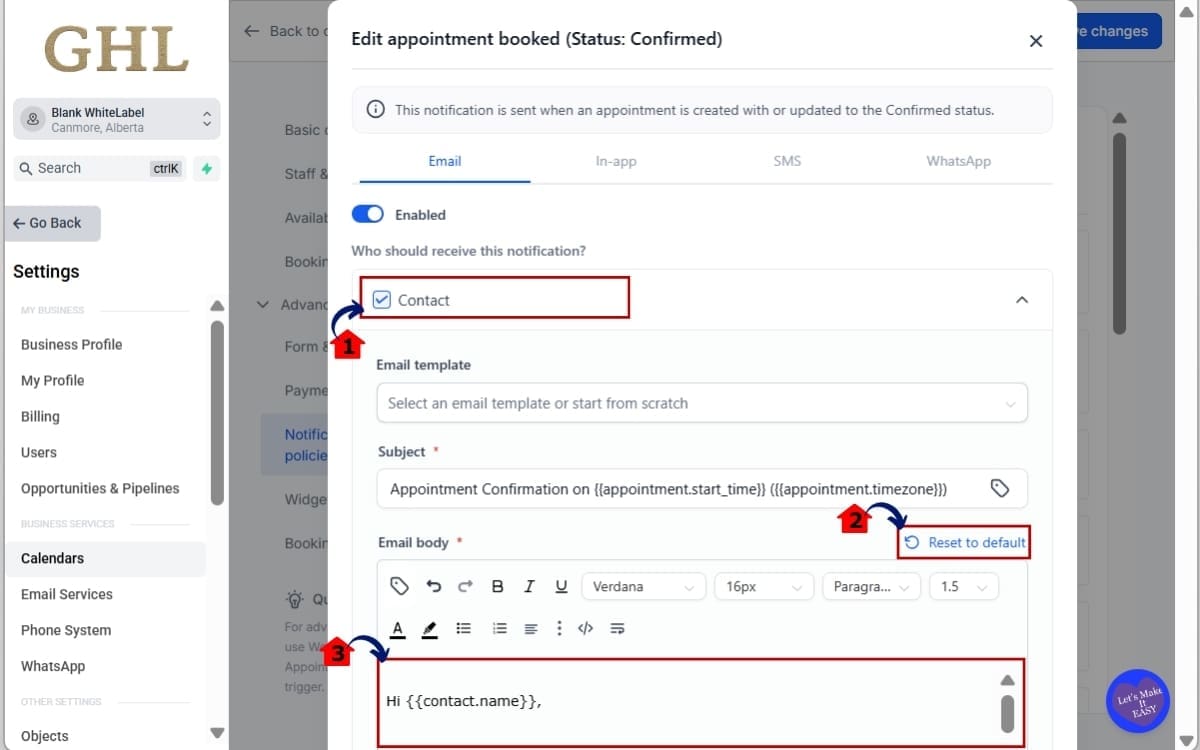Screen dimensions: 1200x750
Task: Open the Blank WhiteLabel account switcher
Action: tap(117, 120)
